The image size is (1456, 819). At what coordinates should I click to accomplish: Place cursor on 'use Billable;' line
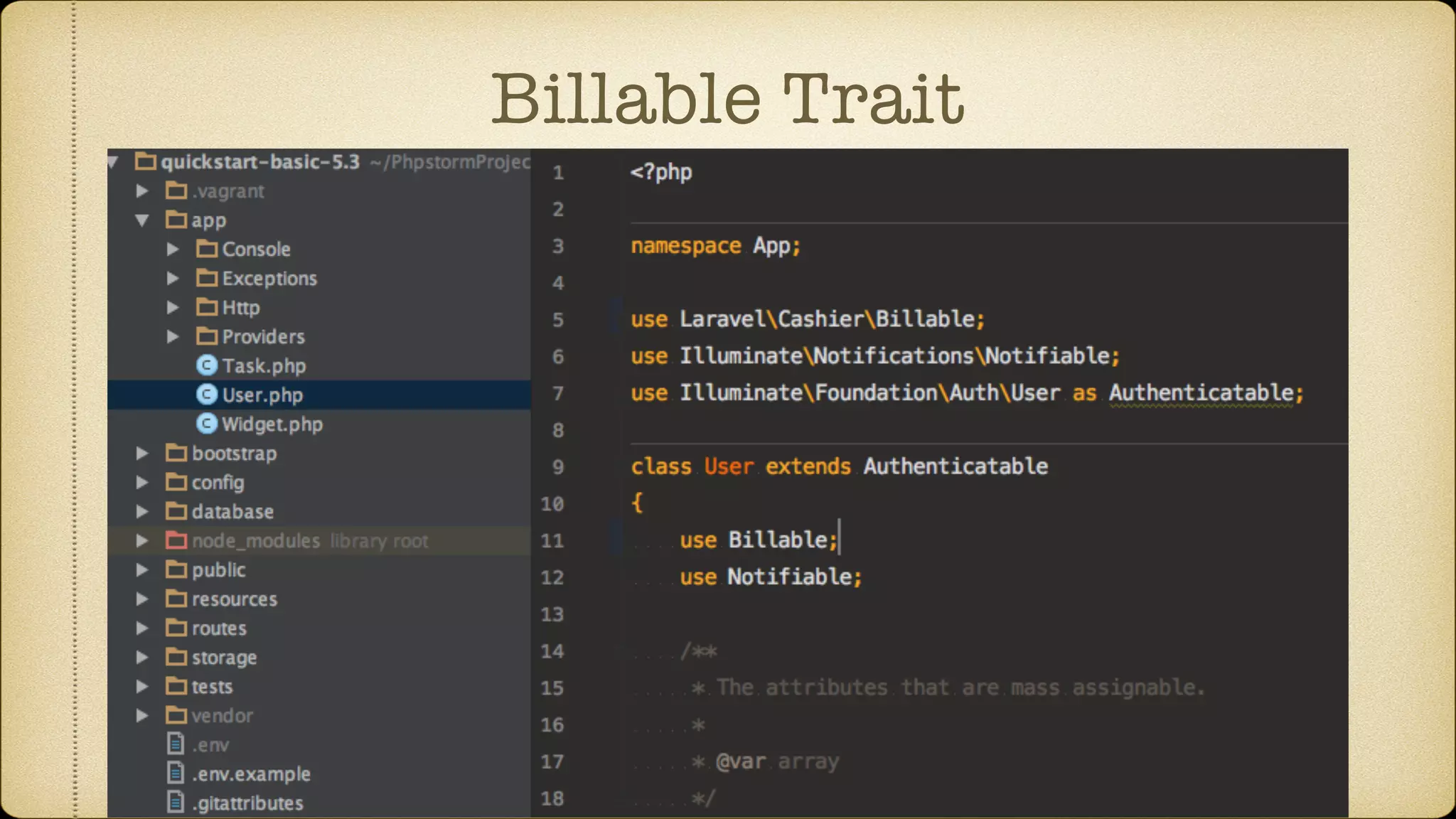pyautogui.click(x=759, y=540)
